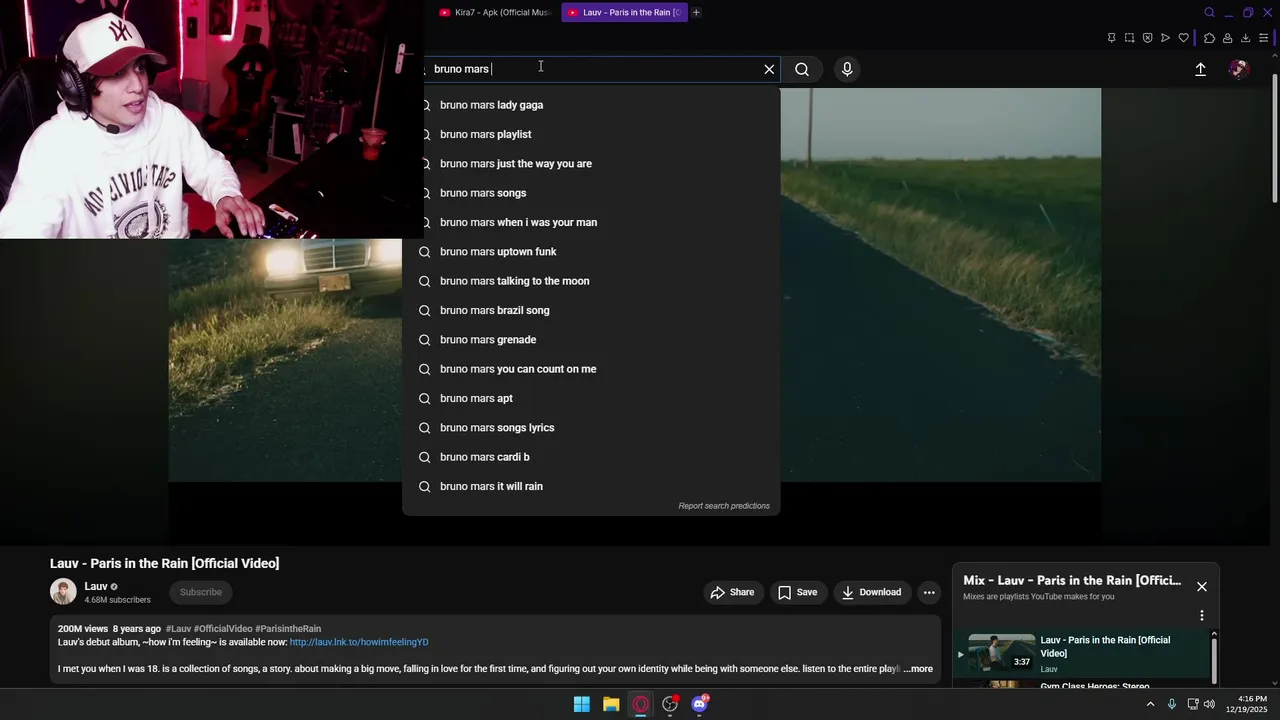1280x720 pixels.
Task: Choose suggestion 'bruno mars you can count on me'
Action: (591, 369)
